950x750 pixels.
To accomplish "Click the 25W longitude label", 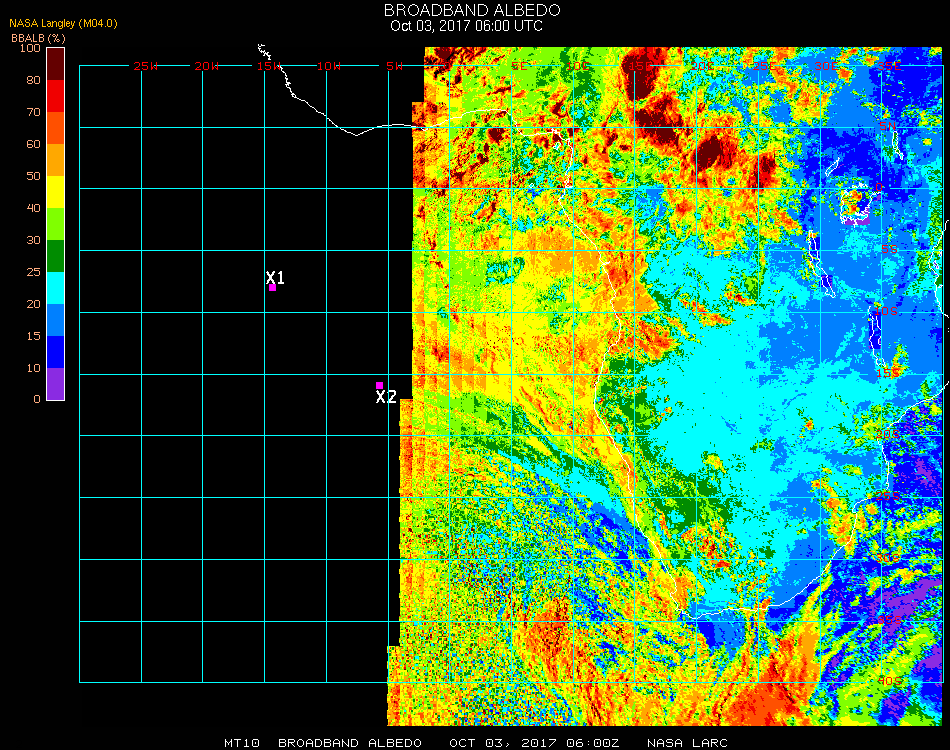I will [146, 66].
